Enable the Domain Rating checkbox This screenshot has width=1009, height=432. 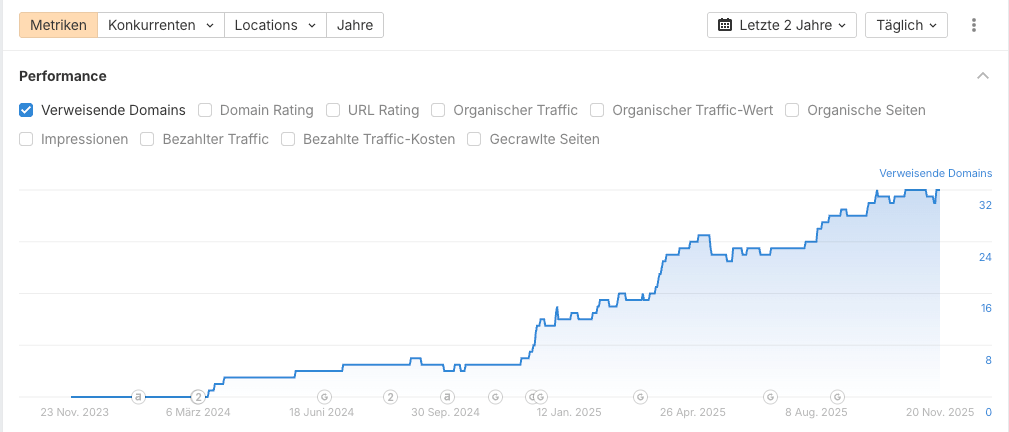point(205,110)
